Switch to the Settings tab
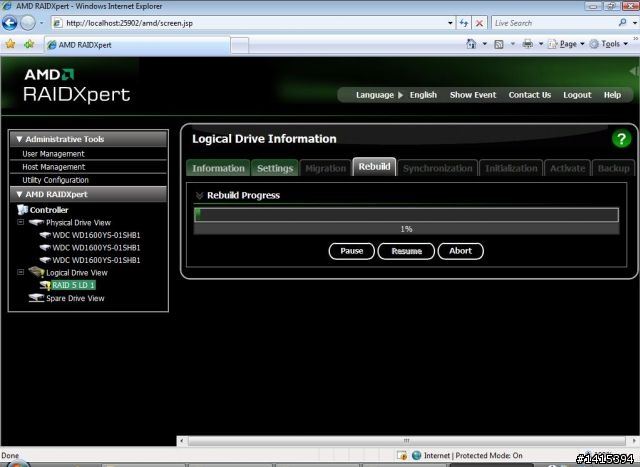The width and height of the screenshot is (640, 467). click(x=275, y=168)
